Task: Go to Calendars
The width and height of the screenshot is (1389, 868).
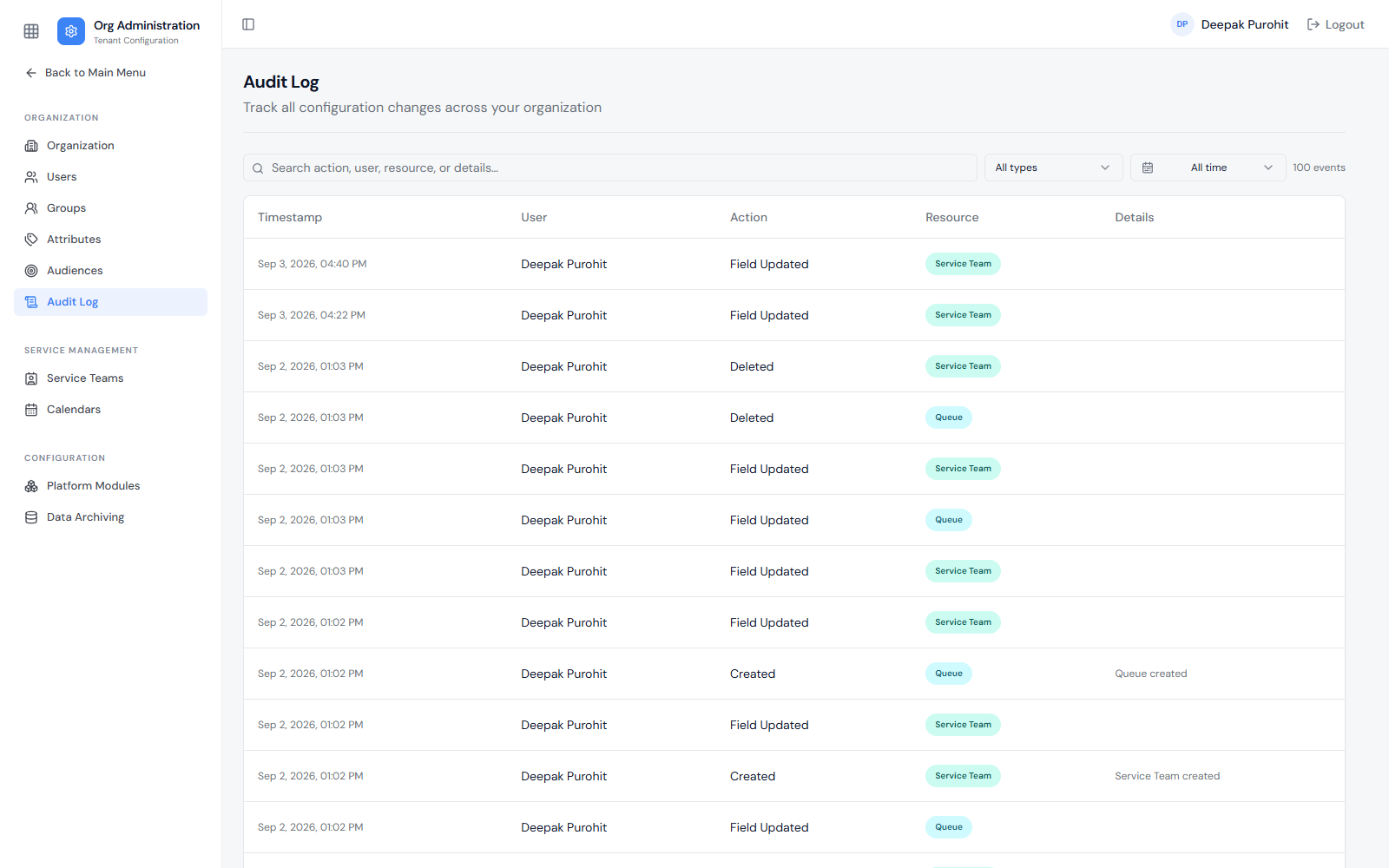Action: 110,410
